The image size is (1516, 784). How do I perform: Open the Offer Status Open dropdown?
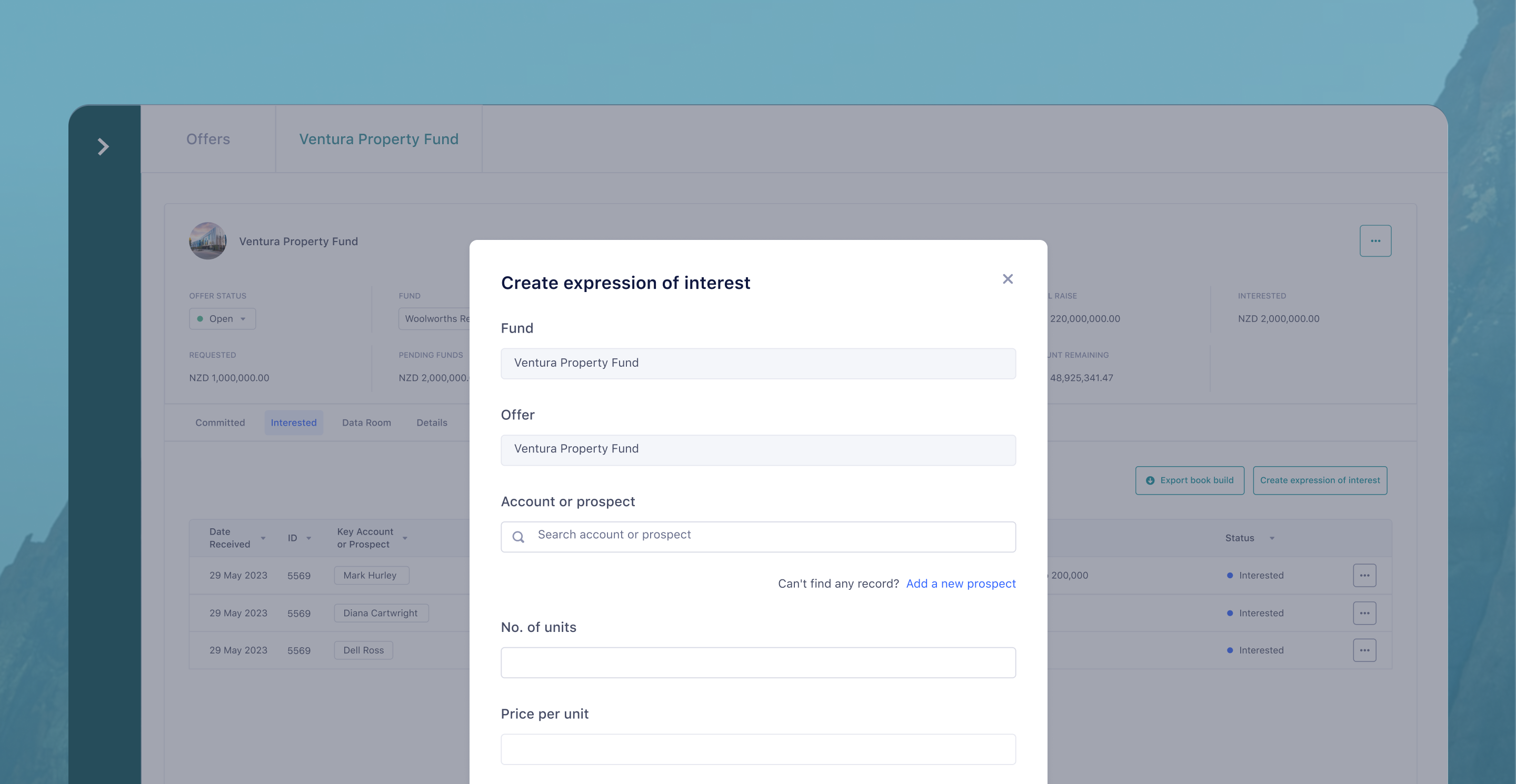click(222, 318)
